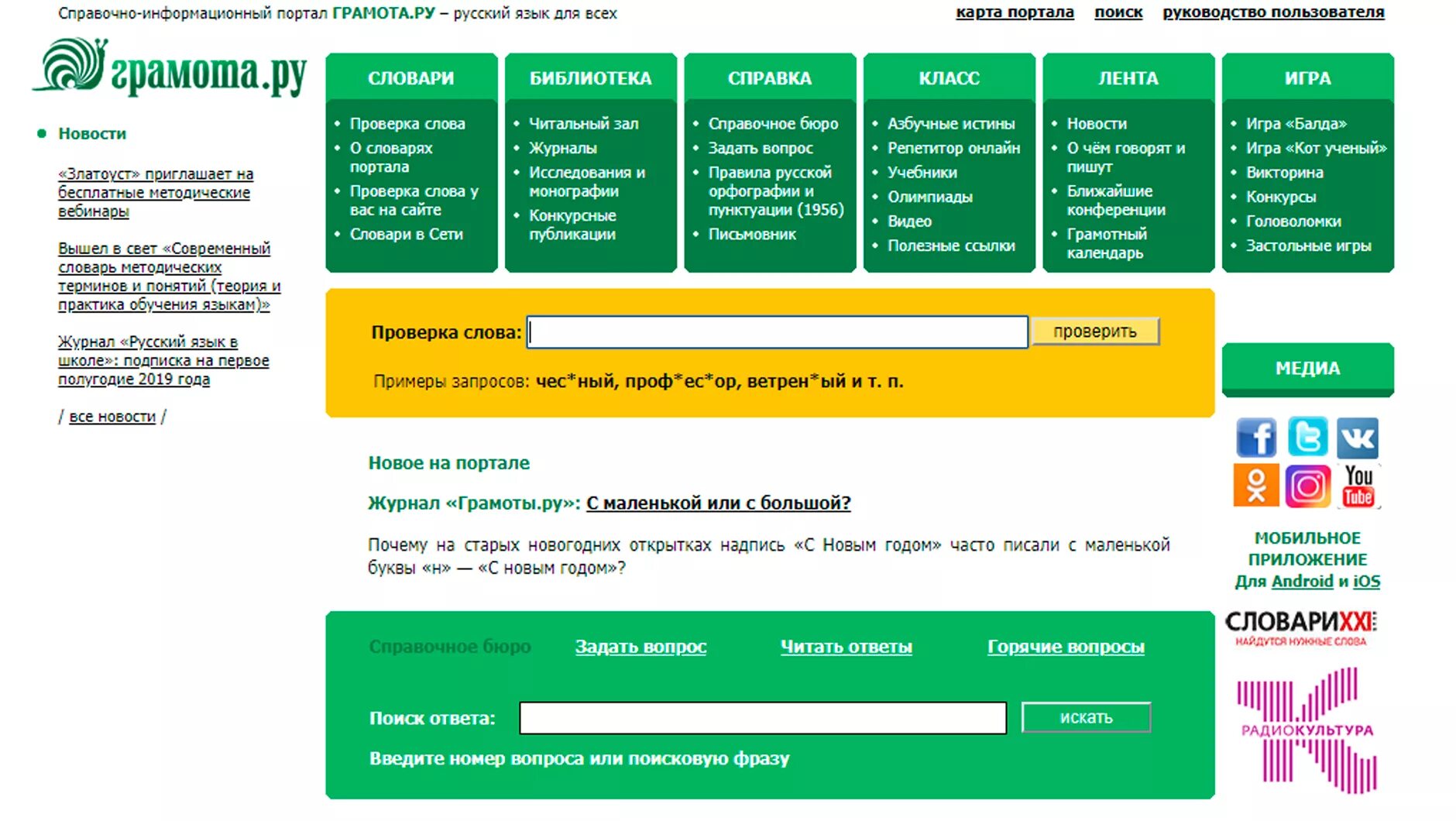Open Читальный зал link
Viewport: 1456px width, 821px height.
[584, 124]
